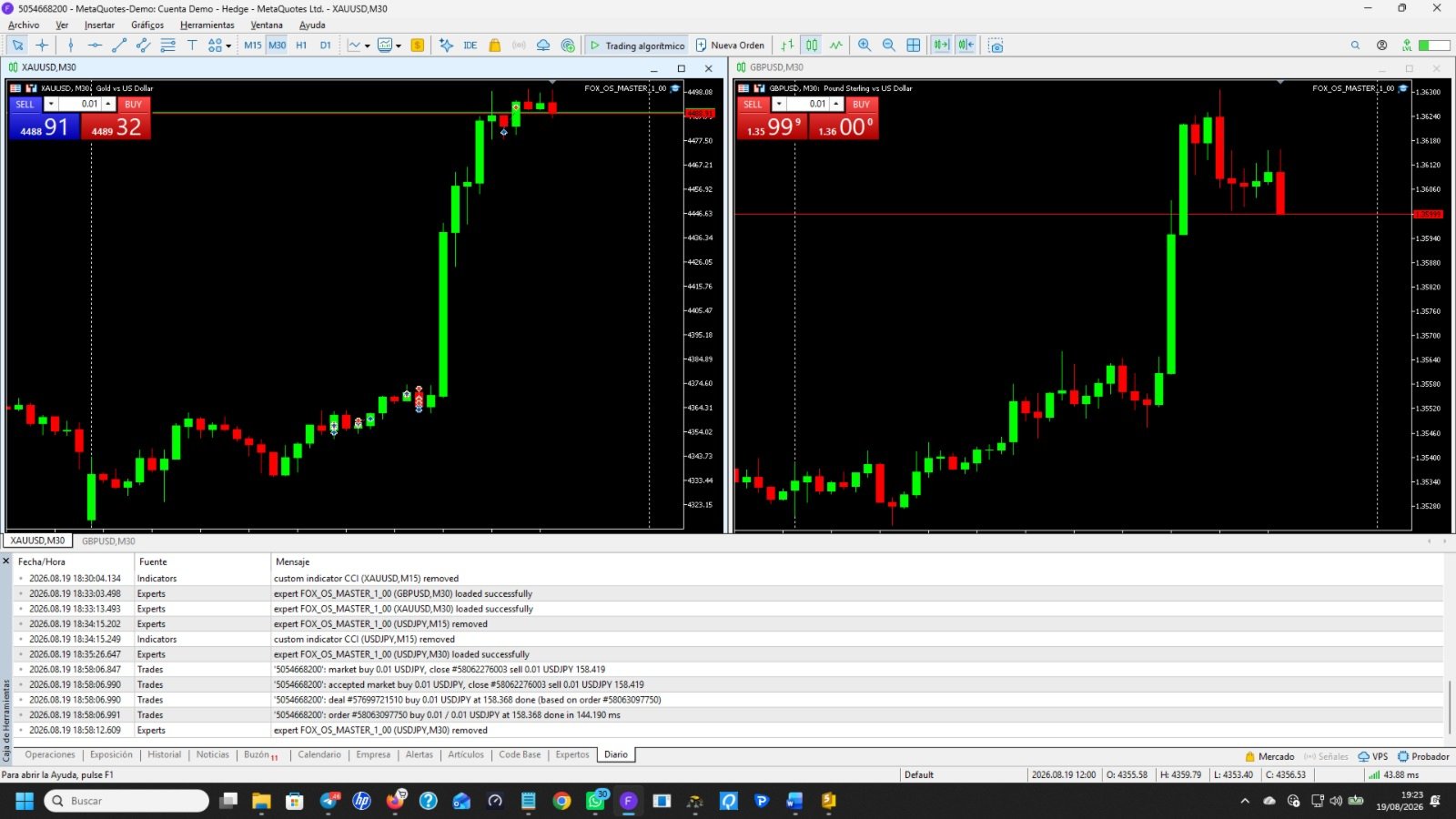
Task: Open Google Chrome from the taskbar
Action: click(561, 801)
